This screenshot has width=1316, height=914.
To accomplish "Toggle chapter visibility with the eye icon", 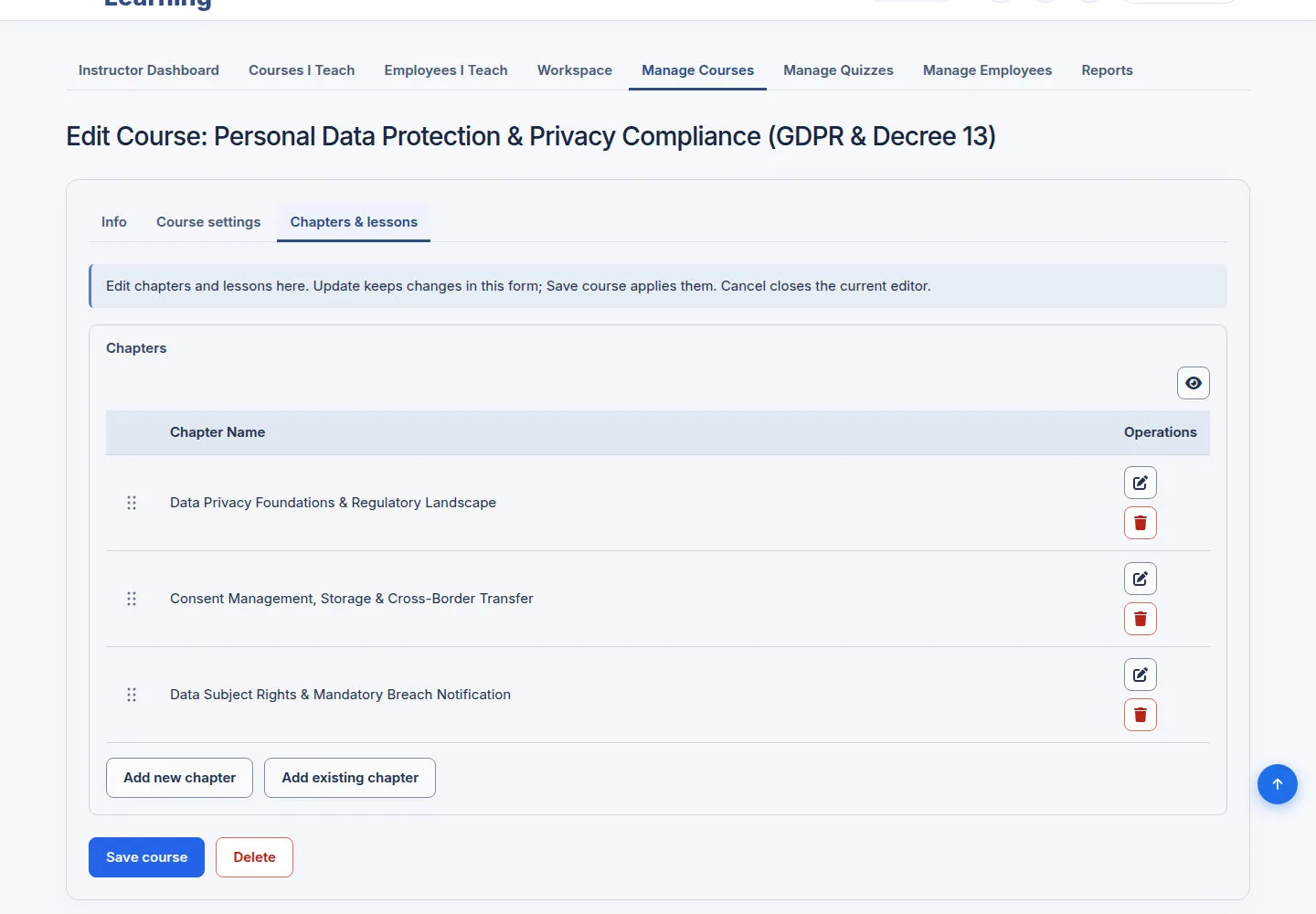I will point(1194,383).
